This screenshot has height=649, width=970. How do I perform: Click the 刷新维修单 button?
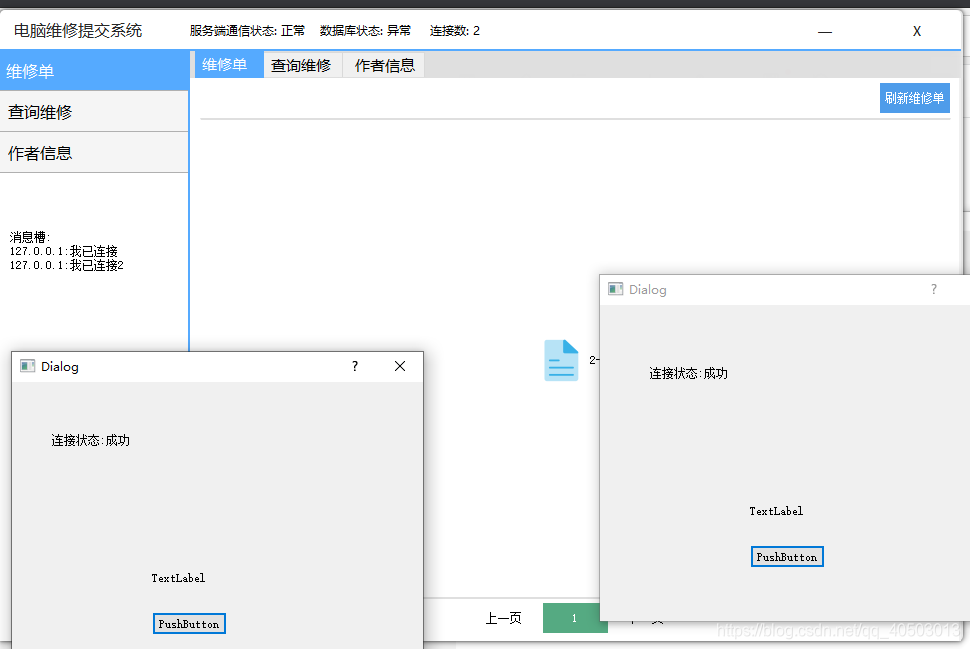pos(914,98)
